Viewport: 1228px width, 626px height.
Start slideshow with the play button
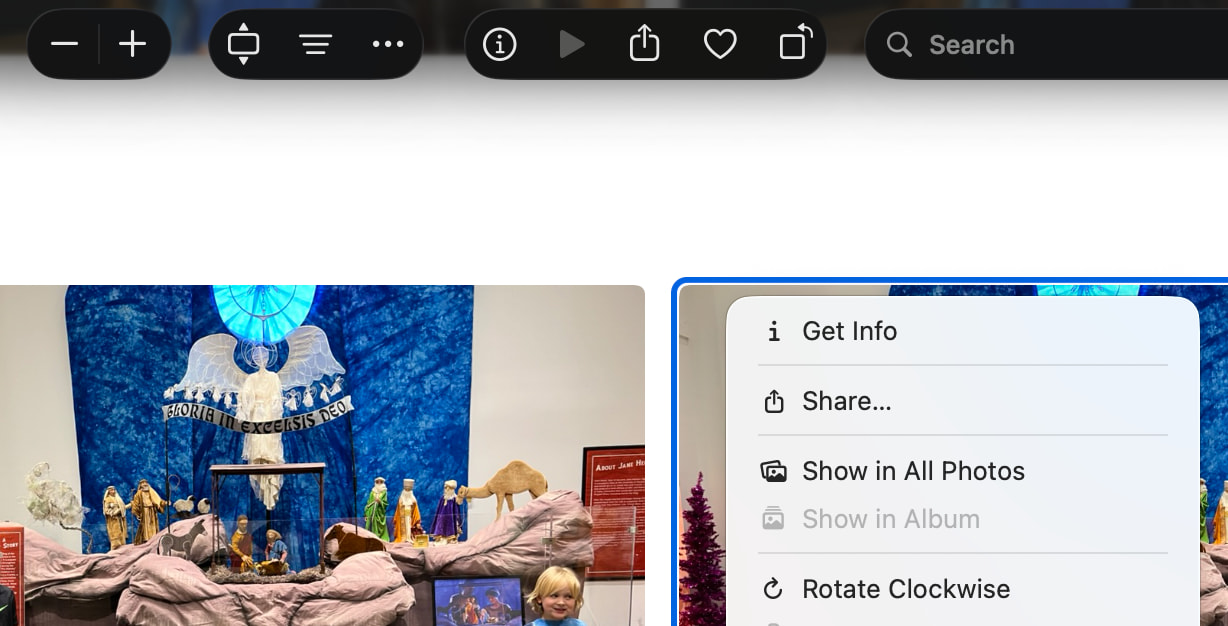click(x=572, y=45)
